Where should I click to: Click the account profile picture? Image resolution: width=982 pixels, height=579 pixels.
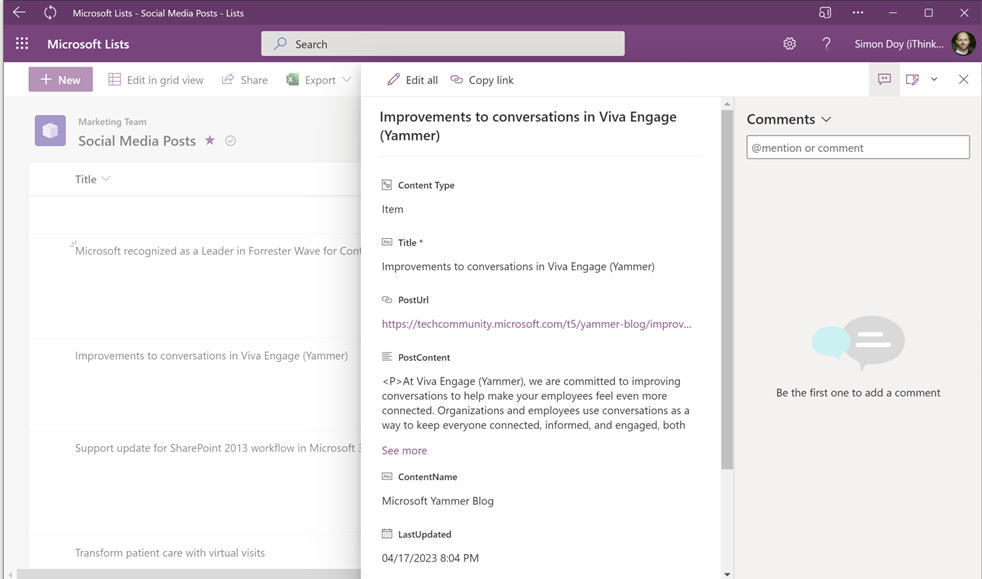coord(963,44)
